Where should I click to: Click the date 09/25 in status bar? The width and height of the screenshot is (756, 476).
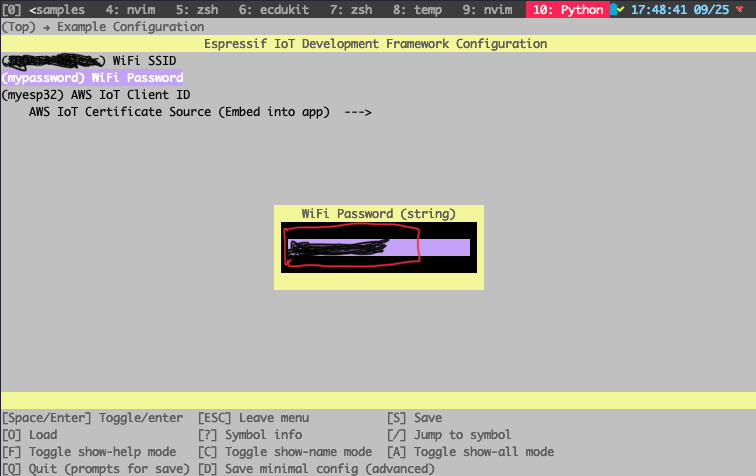click(711, 10)
